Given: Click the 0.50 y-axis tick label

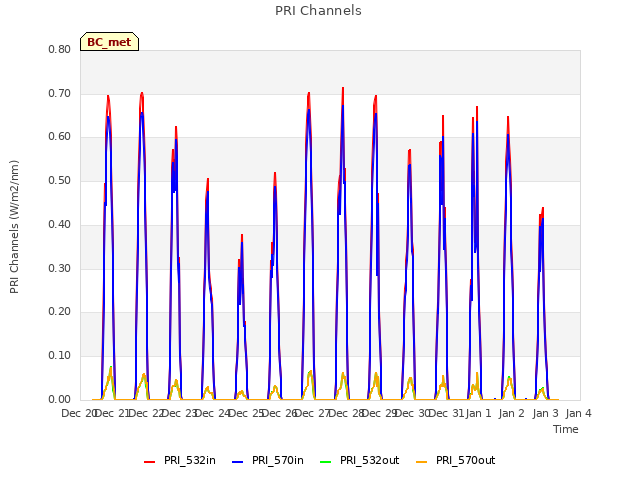Looking at the screenshot, I should pyautogui.click(x=60, y=180).
